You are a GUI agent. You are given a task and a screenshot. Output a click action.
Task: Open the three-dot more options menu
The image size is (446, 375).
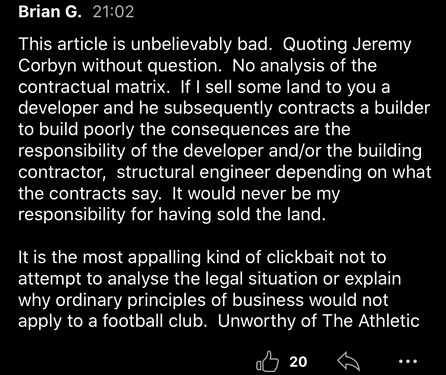[x=408, y=361]
